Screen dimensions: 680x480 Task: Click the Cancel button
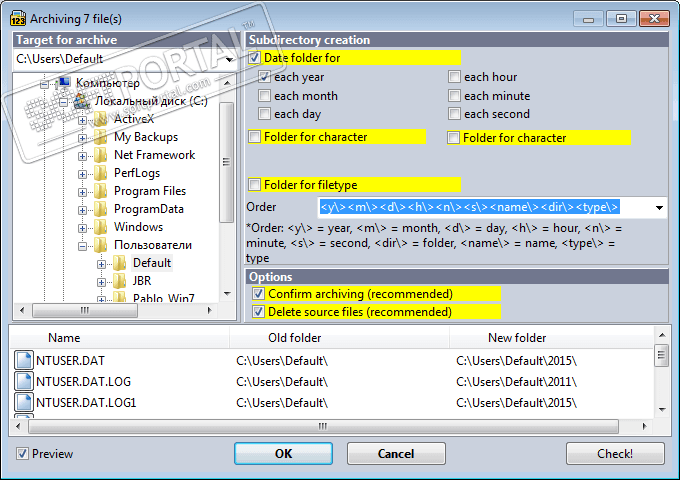[396, 454]
